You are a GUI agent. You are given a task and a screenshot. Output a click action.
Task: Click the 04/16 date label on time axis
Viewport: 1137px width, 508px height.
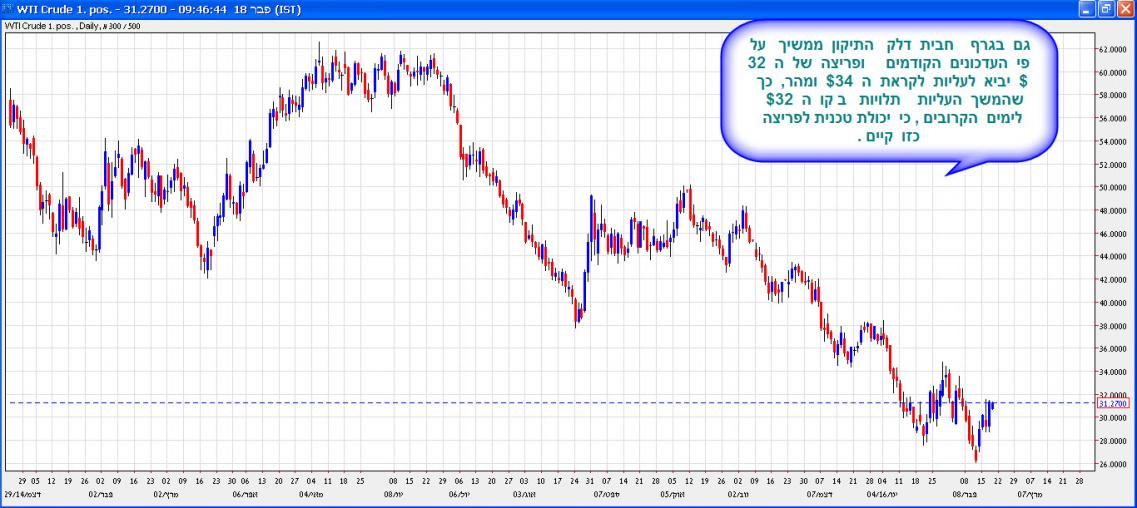[x=880, y=493]
